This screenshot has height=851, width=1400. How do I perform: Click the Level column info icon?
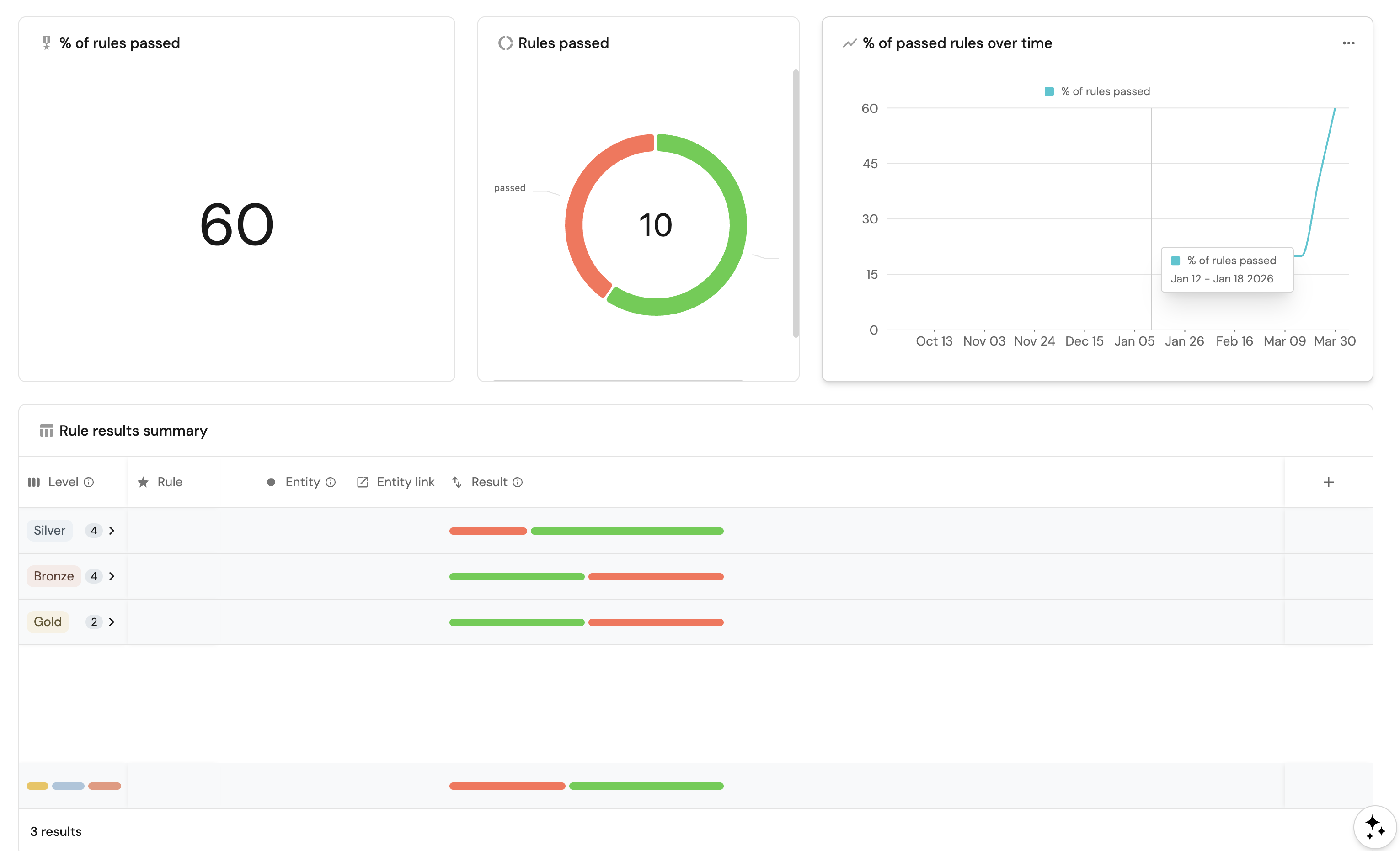click(x=89, y=482)
